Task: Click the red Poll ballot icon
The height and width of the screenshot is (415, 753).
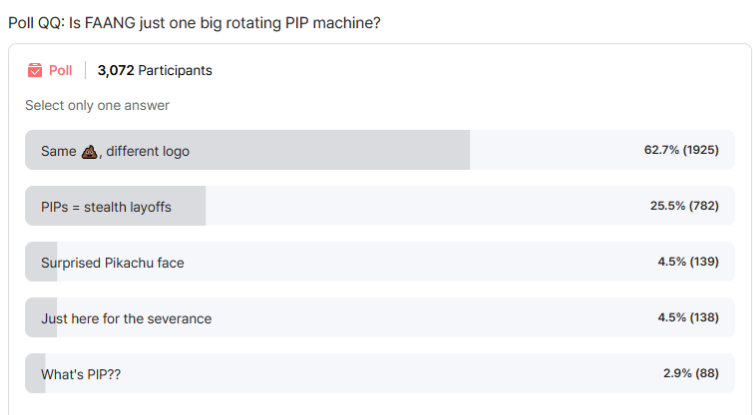Action: click(x=35, y=70)
